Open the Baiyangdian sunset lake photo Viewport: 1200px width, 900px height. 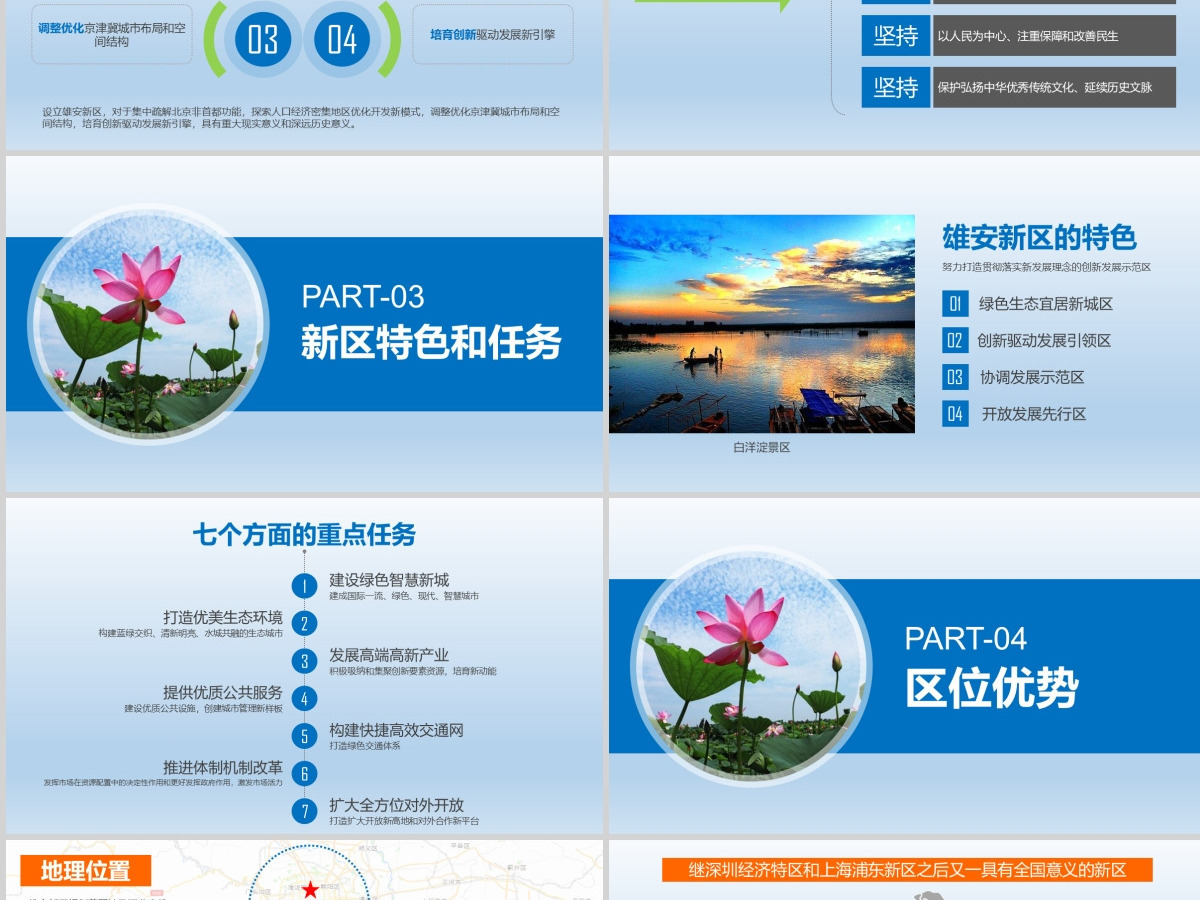(762, 324)
